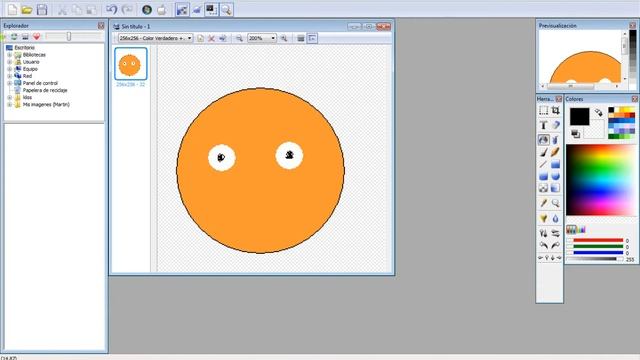Viewport: 640px width, 360px height.
Task: Click the Windows orb icon in toolbar
Action: [x=147, y=9]
